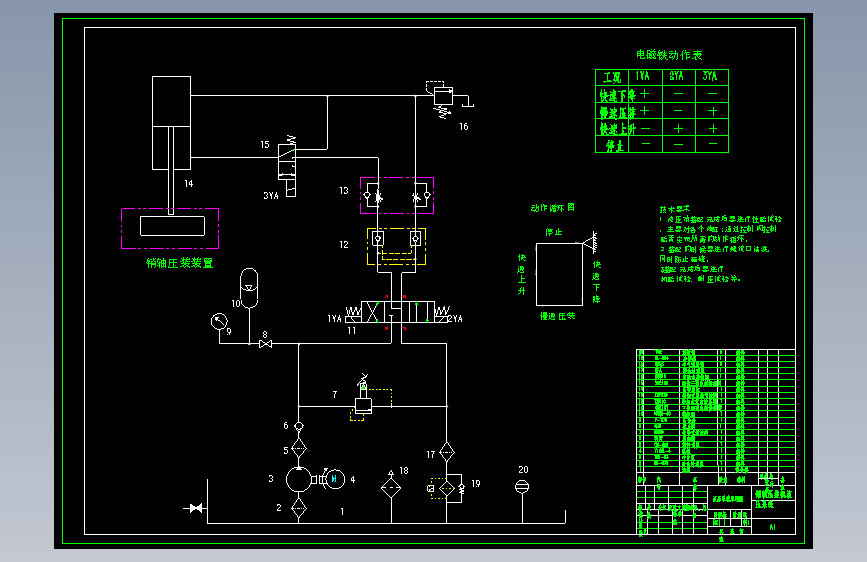Select the white rectangle of the action cycle diagram

point(559,274)
